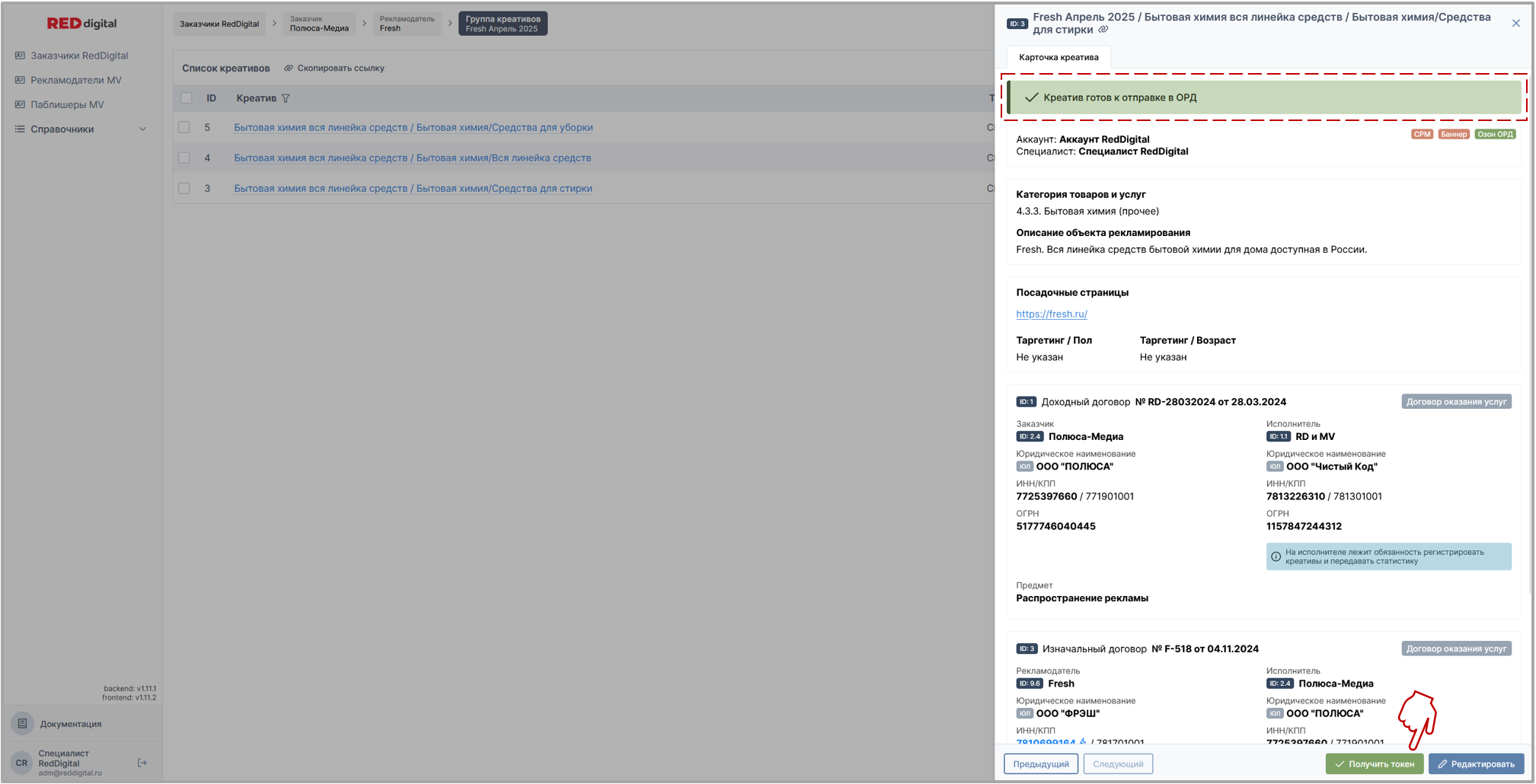This screenshot has height=784, width=1536.
Task: Open the Заказчик Полюса-Медиа breadcrumb
Action: point(319,24)
